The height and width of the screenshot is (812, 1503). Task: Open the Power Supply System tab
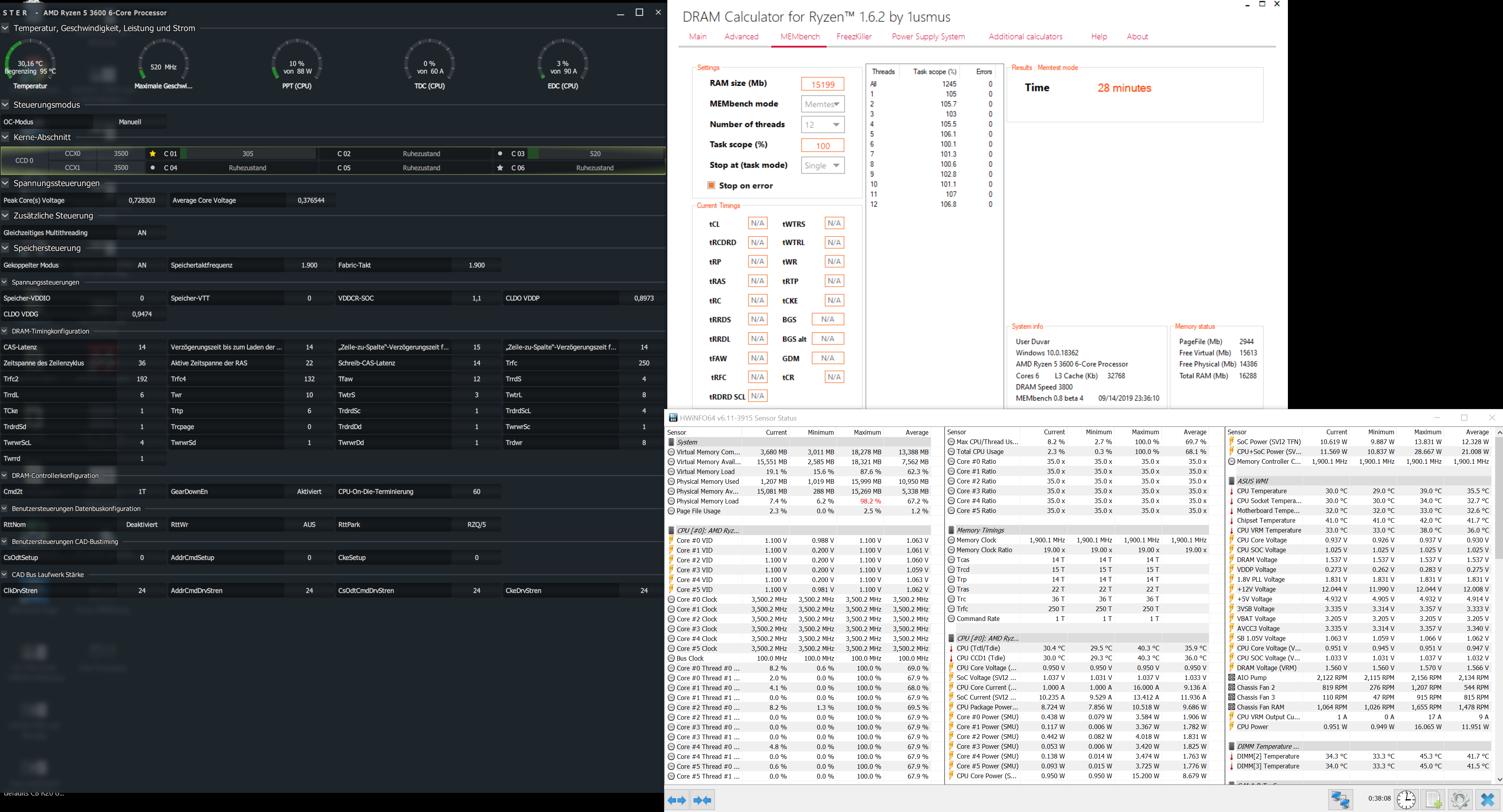pos(928,37)
